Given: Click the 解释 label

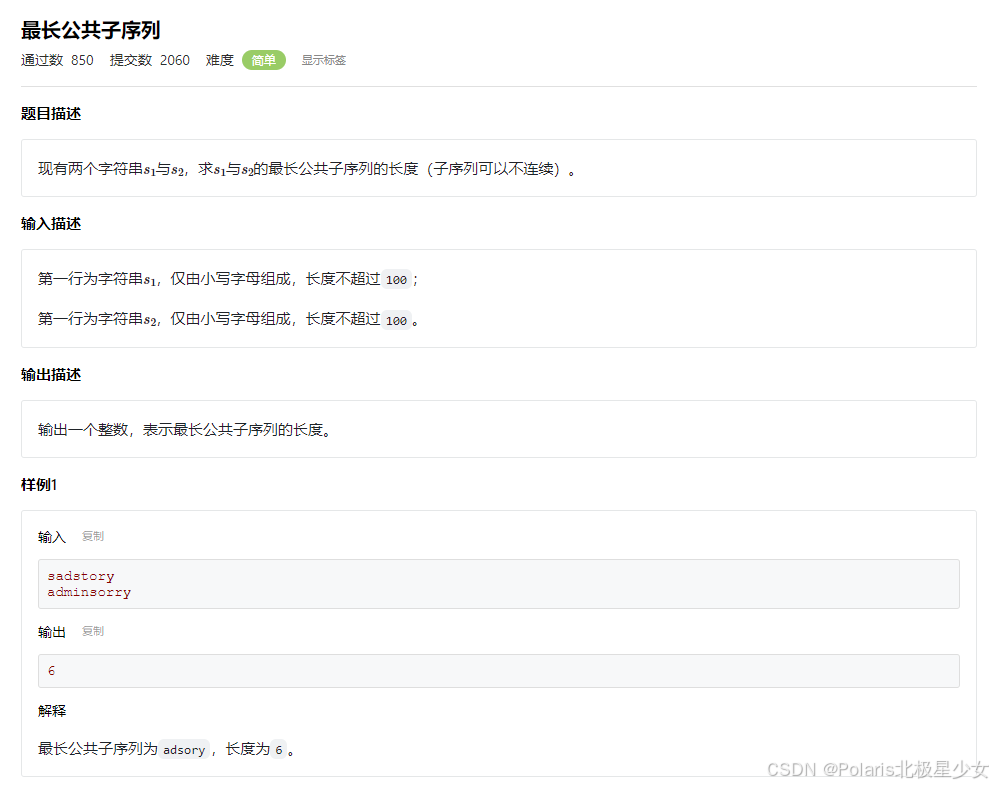Looking at the screenshot, I should (x=51, y=711).
